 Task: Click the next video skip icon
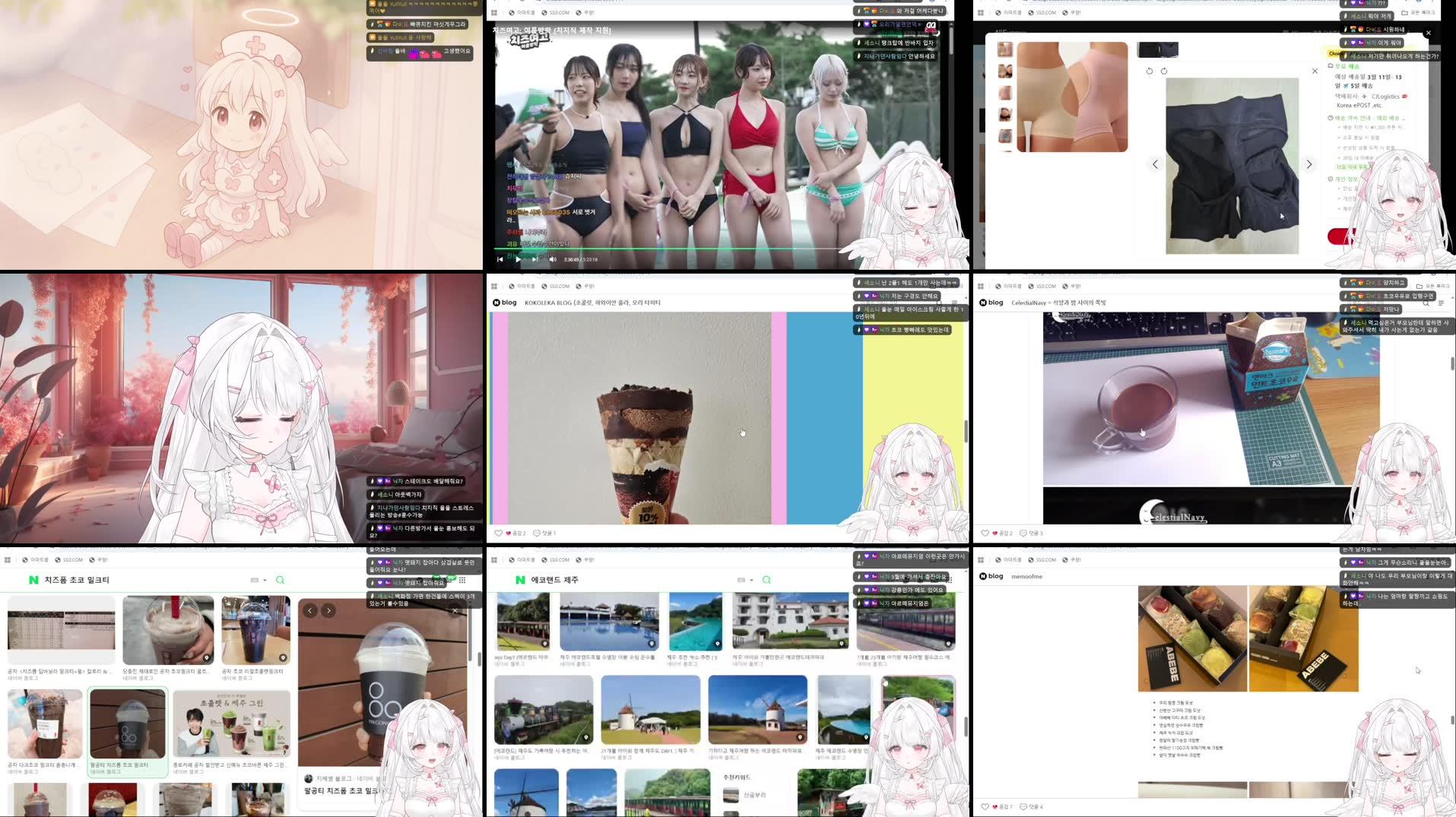535,258
